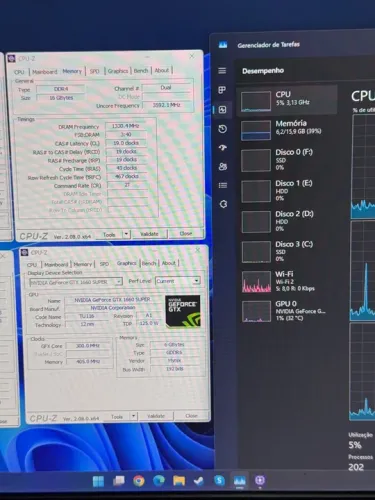Switch to Graphics tab in Memory CPU-Z window
Image resolution: width=375 pixels, height=500 pixels.
pyautogui.click(x=118, y=71)
